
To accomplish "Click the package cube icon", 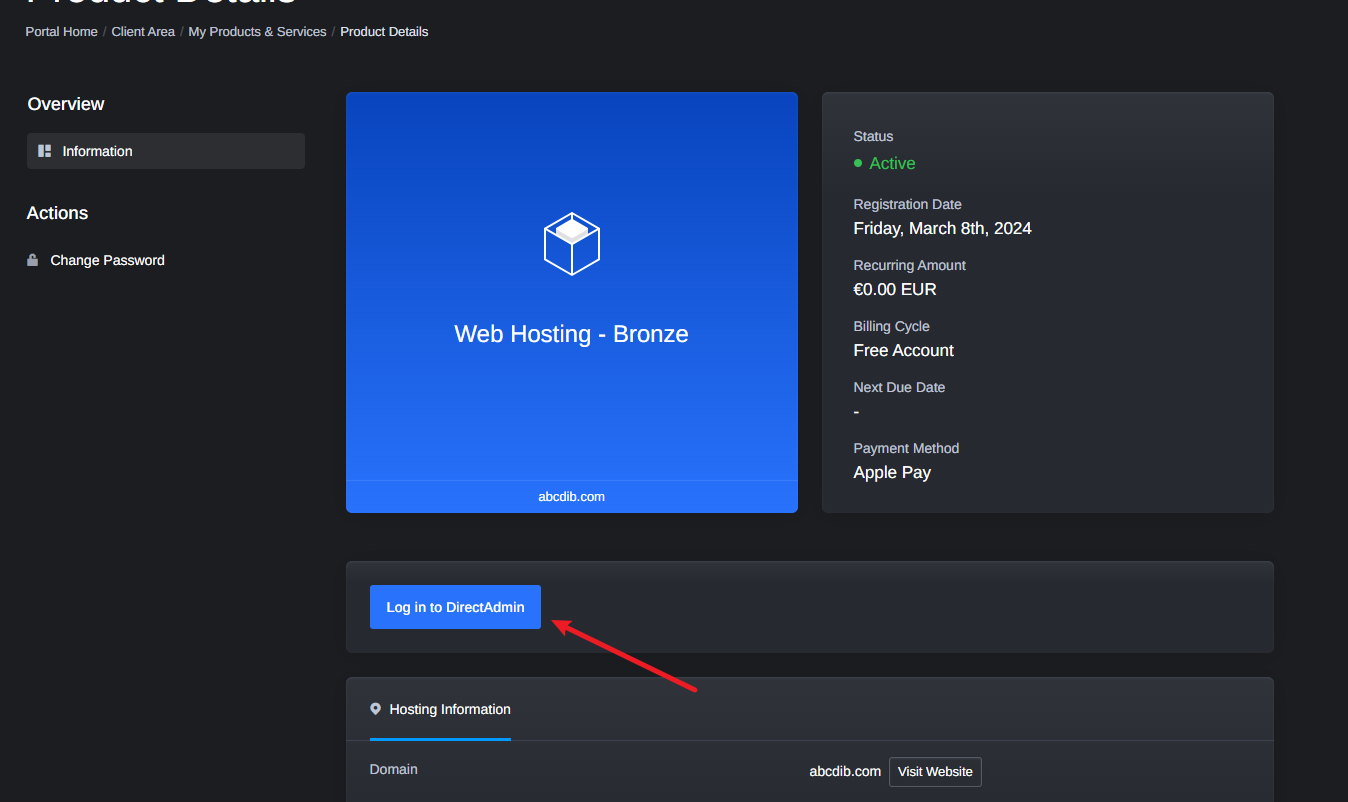I will pos(572,243).
